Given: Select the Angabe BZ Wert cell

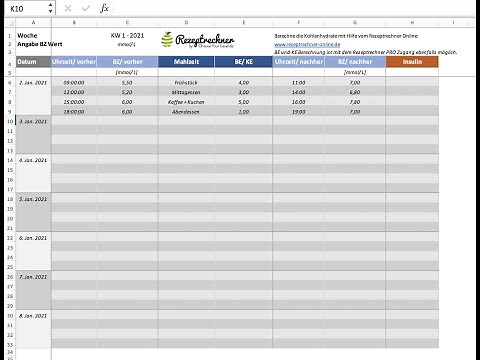Looking at the screenshot, I should pyautogui.click(x=34, y=44).
